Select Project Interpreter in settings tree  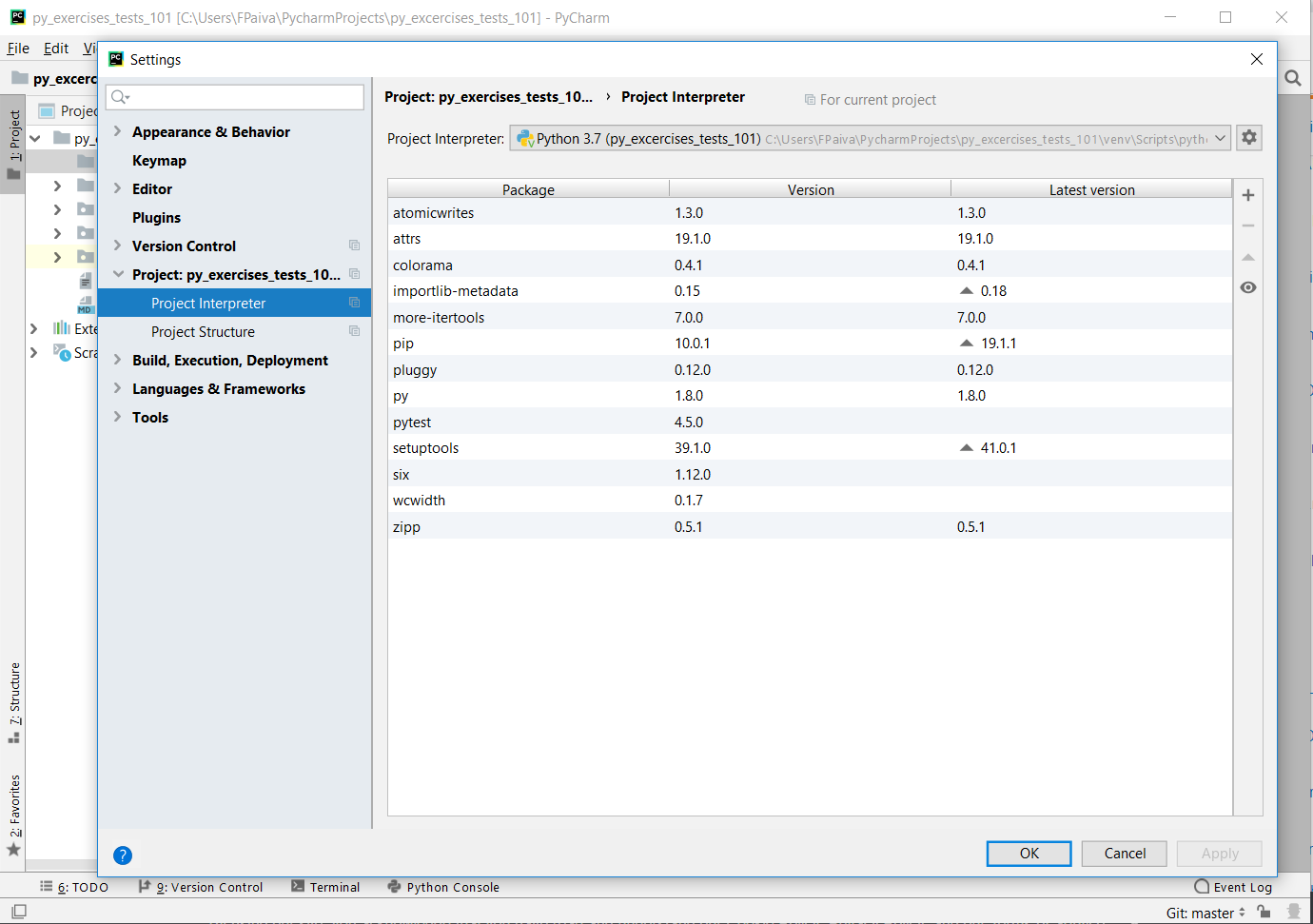[234, 303]
